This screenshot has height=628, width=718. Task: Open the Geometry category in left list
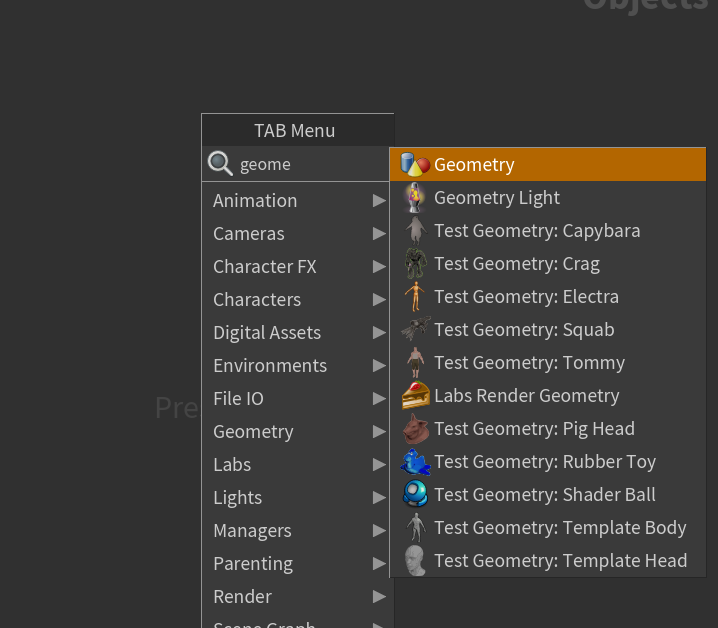296,431
